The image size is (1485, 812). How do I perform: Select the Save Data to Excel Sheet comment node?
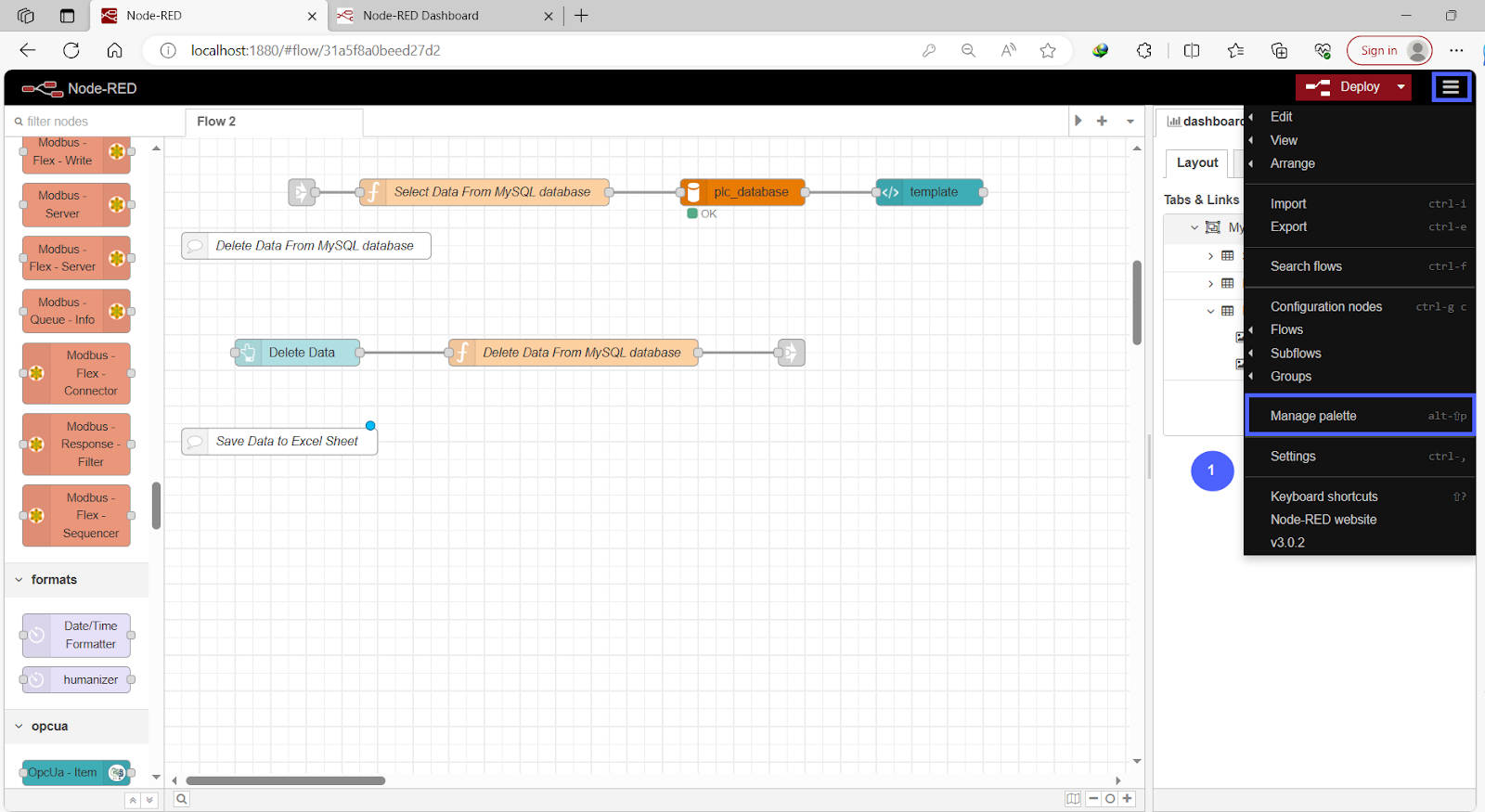279,442
